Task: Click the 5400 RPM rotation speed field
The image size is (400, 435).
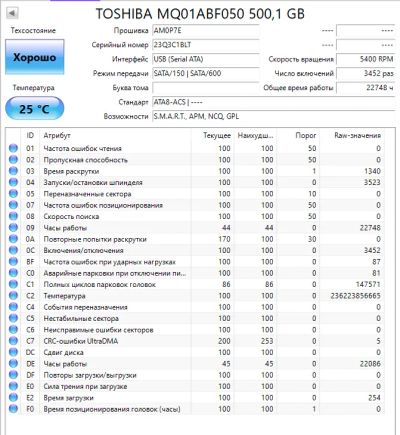Action: click(366, 59)
